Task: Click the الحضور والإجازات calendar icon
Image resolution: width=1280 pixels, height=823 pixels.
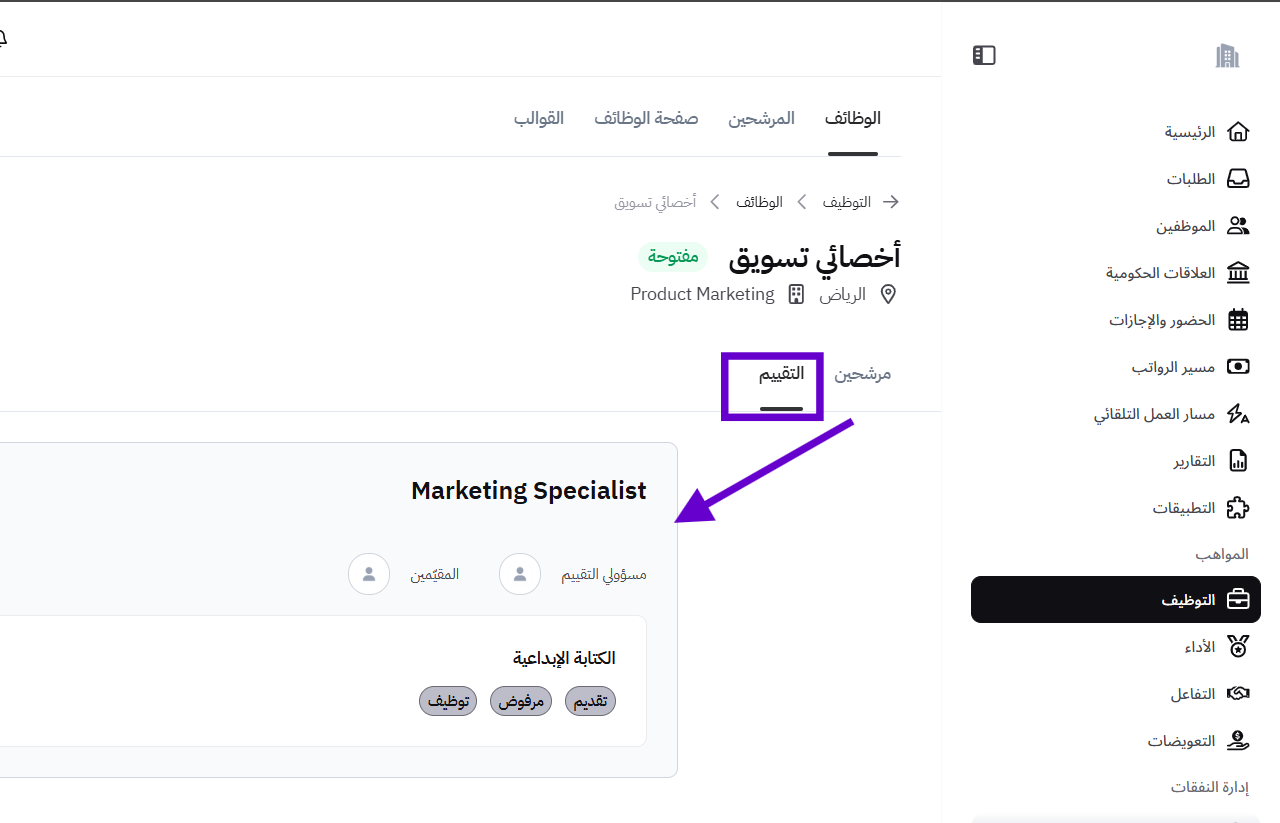Action: (x=1238, y=320)
